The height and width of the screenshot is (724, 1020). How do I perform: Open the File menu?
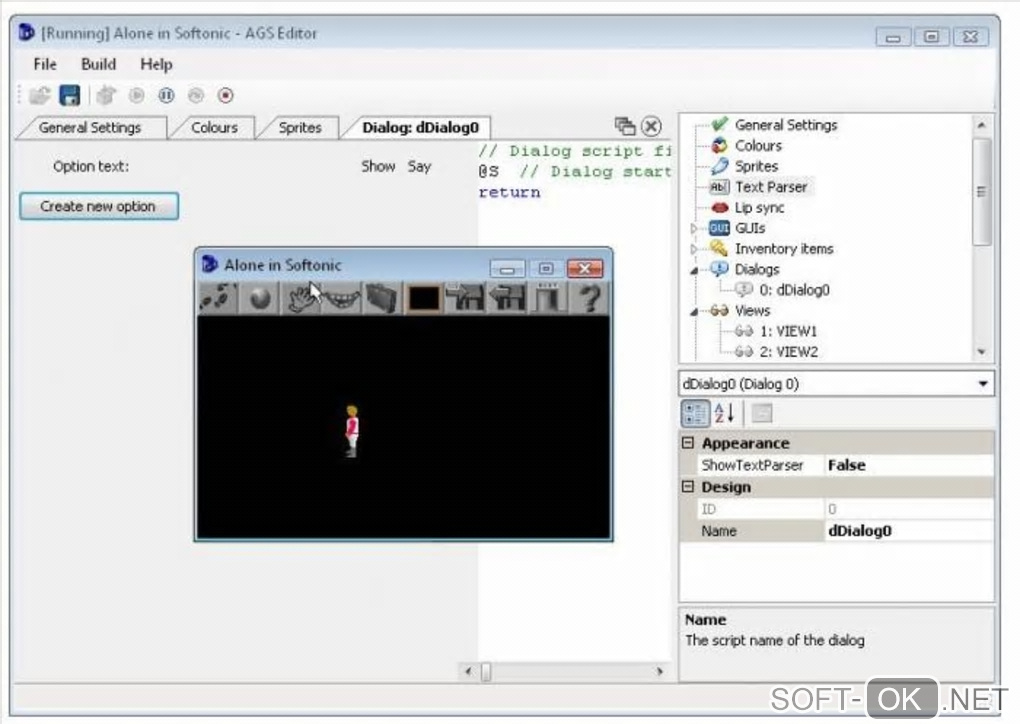pos(45,64)
